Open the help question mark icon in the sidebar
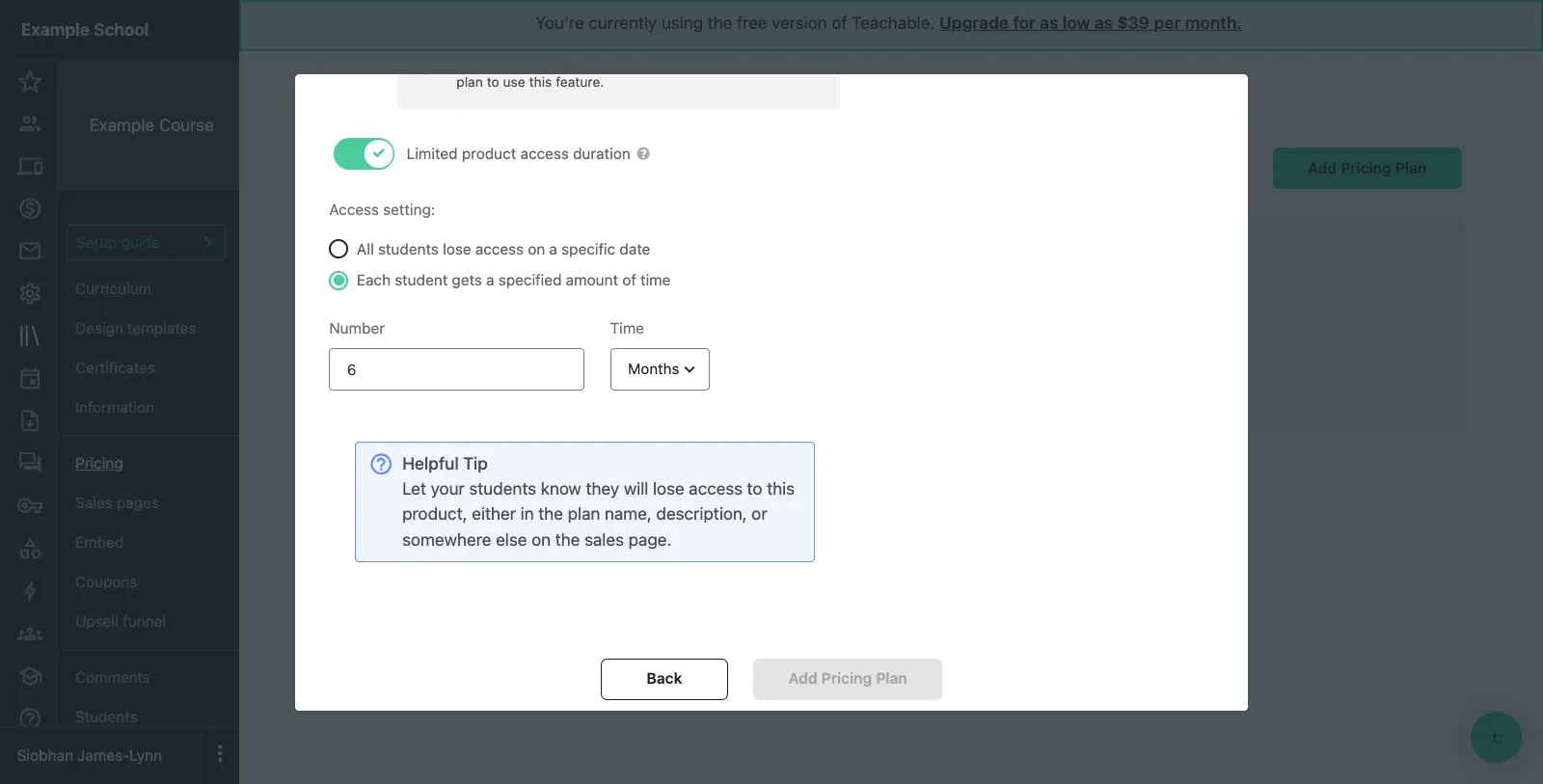 [x=30, y=717]
